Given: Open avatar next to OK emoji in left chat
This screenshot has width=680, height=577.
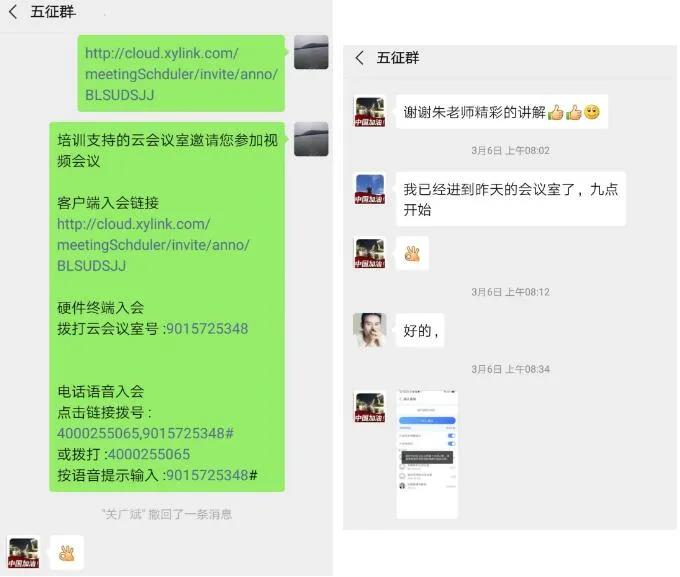Looking at the screenshot, I should point(24,553).
